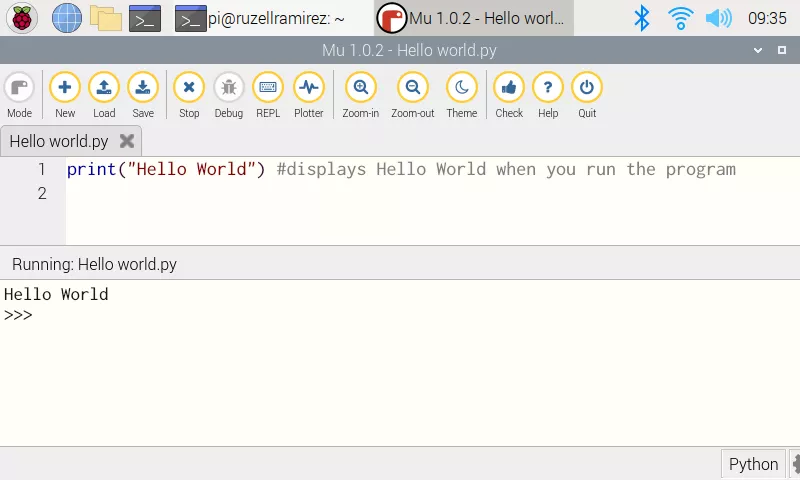Switch to the pi@ruzellramirez terminal window
Viewport: 800px width, 480px height.
tap(260, 18)
